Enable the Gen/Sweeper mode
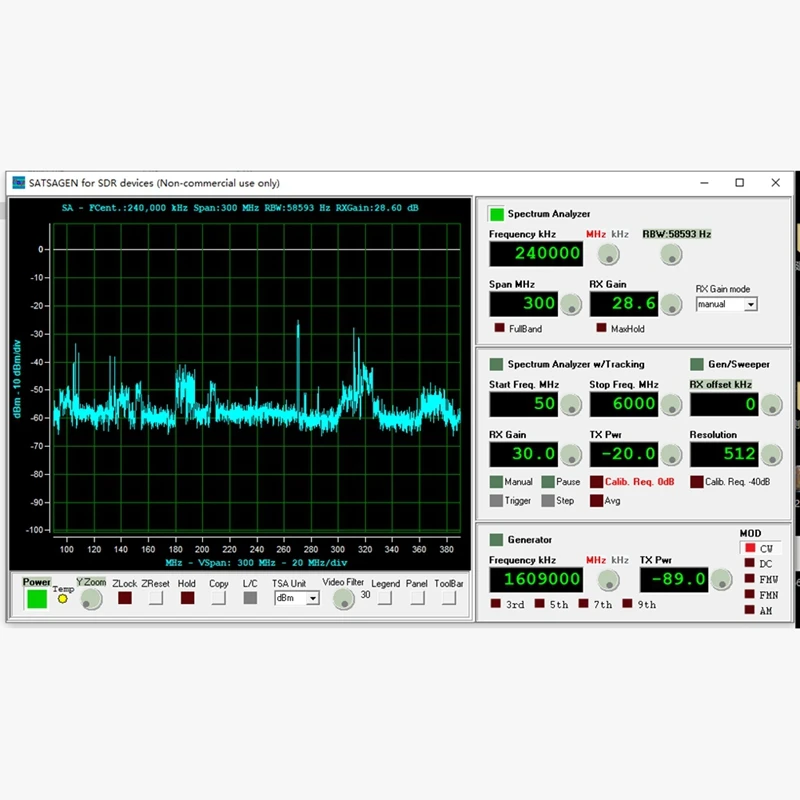Viewport: 800px width, 800px height. click(696, 364)
